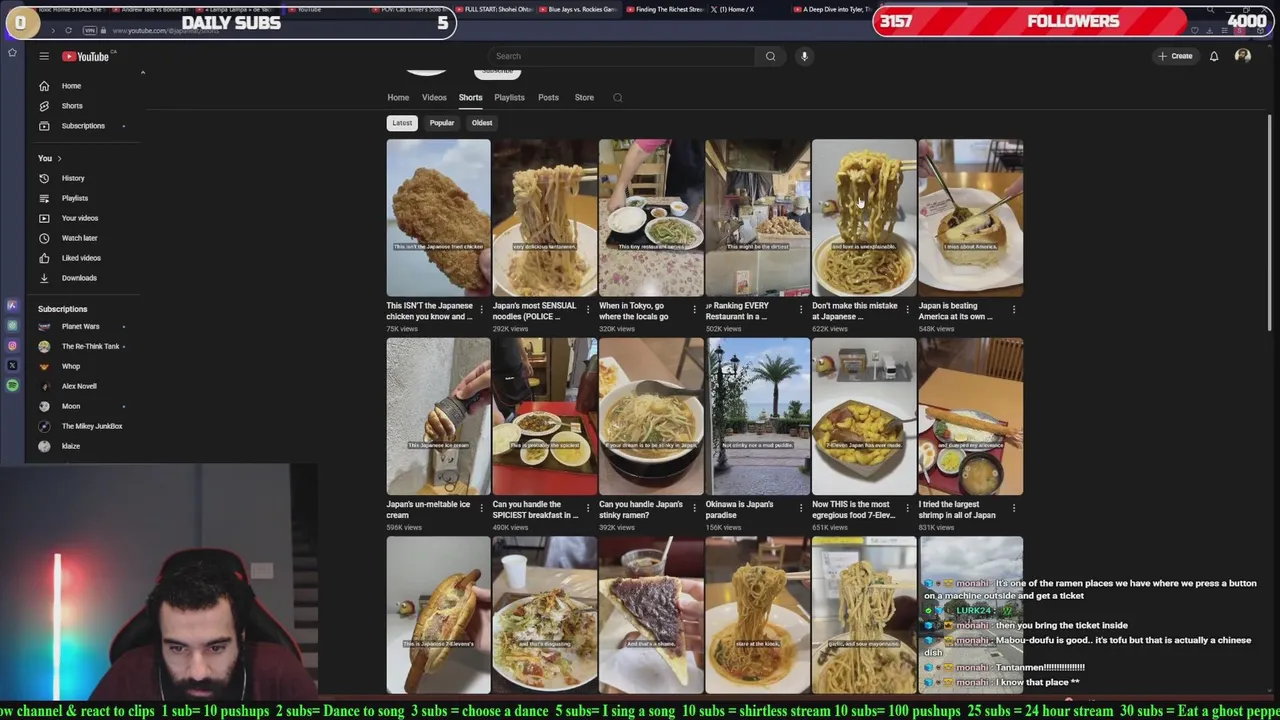Open The Re-Think Tank subscription channel
The width and height of the screenshot is (1280, 720).
[90, 346]
